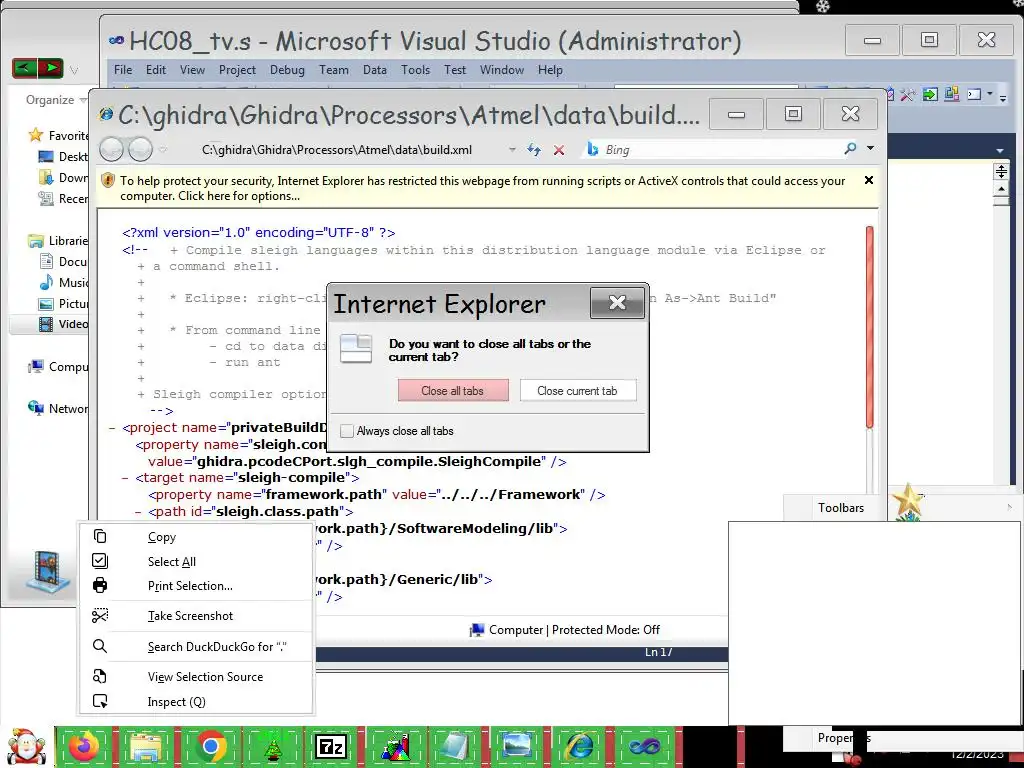Image resolution: width=1024 pixels, height=768 pixels.
Task: Open the Tools menu in Visual Studio
Action: point(415,70)
